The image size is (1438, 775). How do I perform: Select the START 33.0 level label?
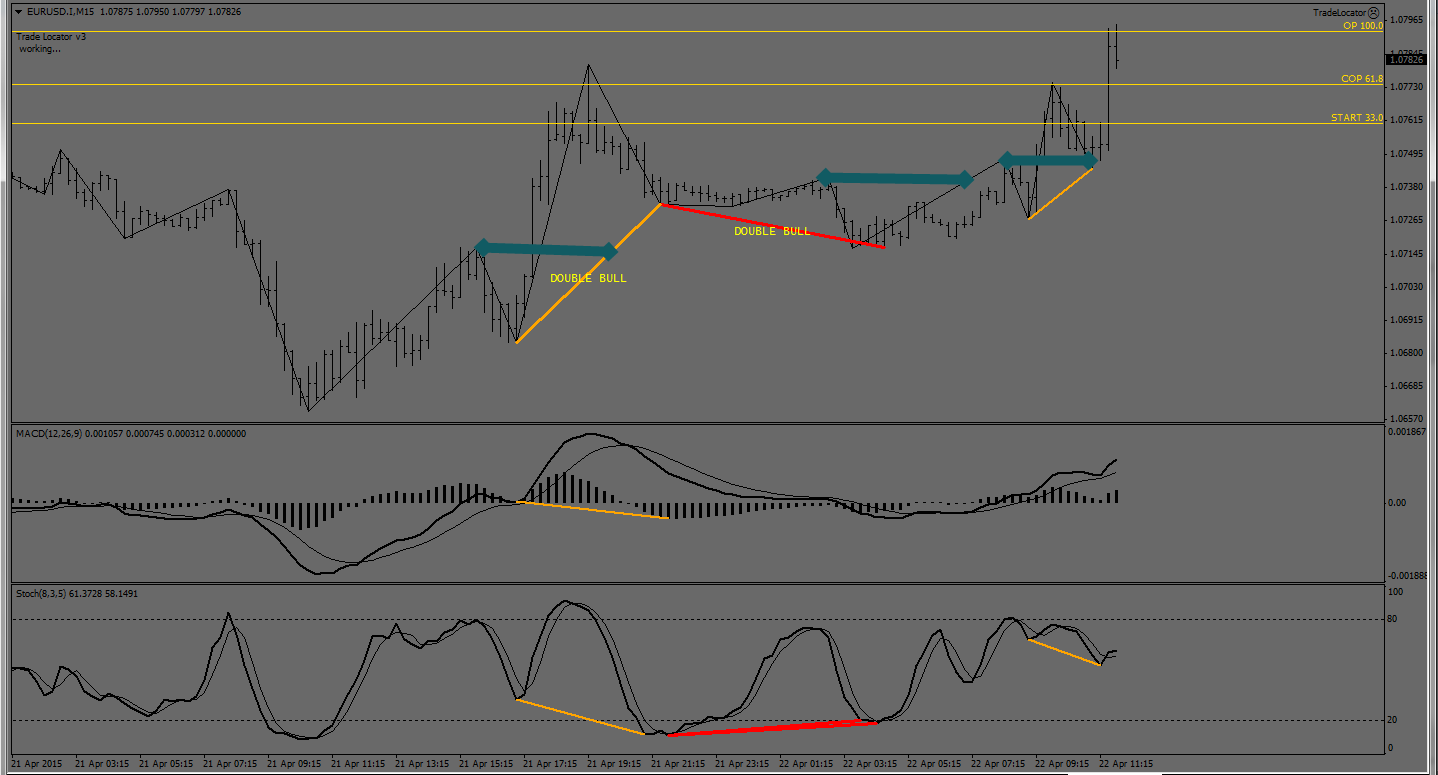1356,118
